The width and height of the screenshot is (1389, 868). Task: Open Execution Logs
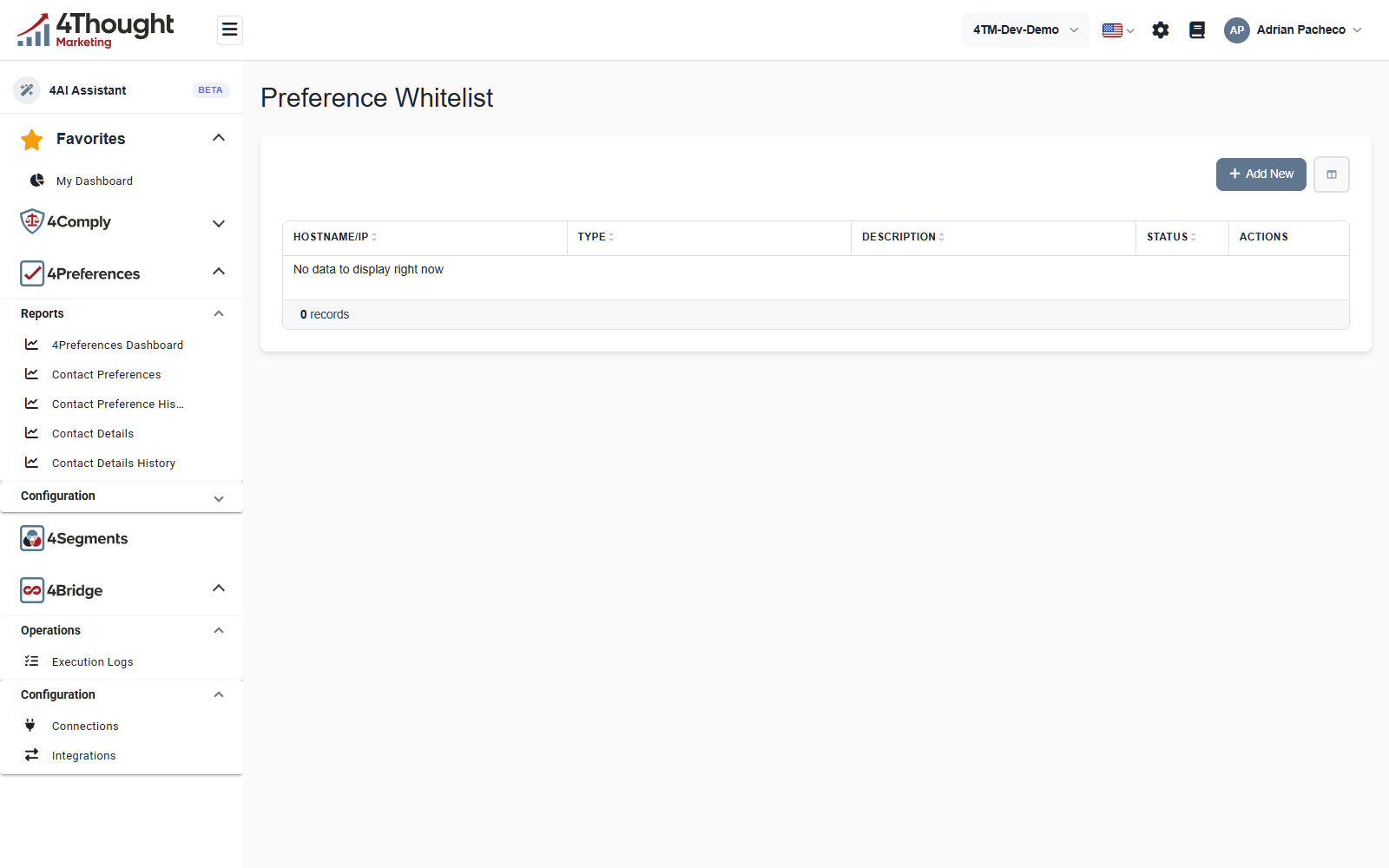pos(93,662)
